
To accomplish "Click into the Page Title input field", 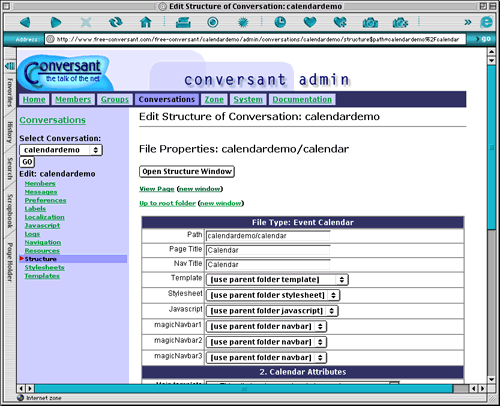I will tap(268, 250).
